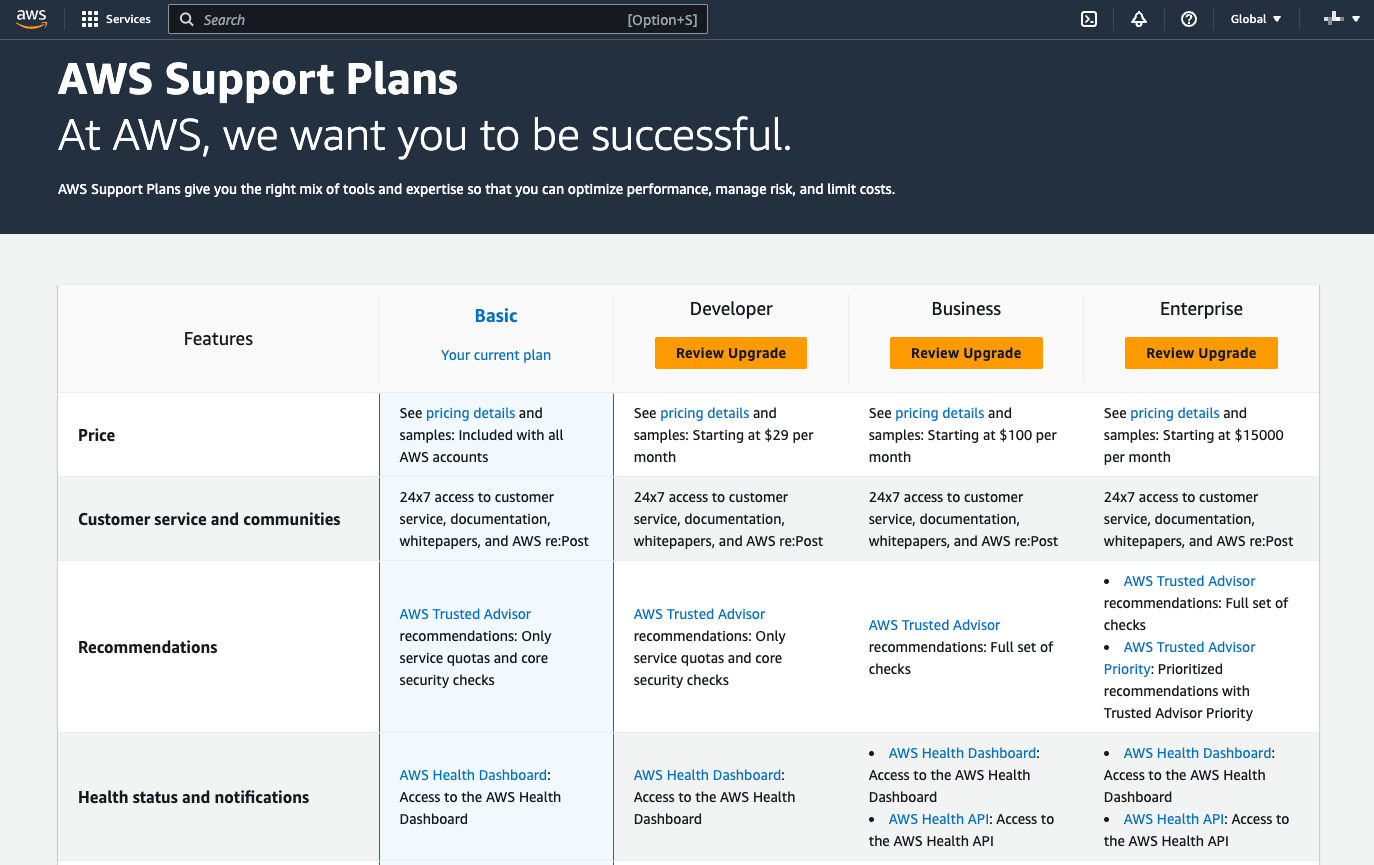
Task: Open AWS Trusted Advisor link under Business
Action: (x=934, y=625)
